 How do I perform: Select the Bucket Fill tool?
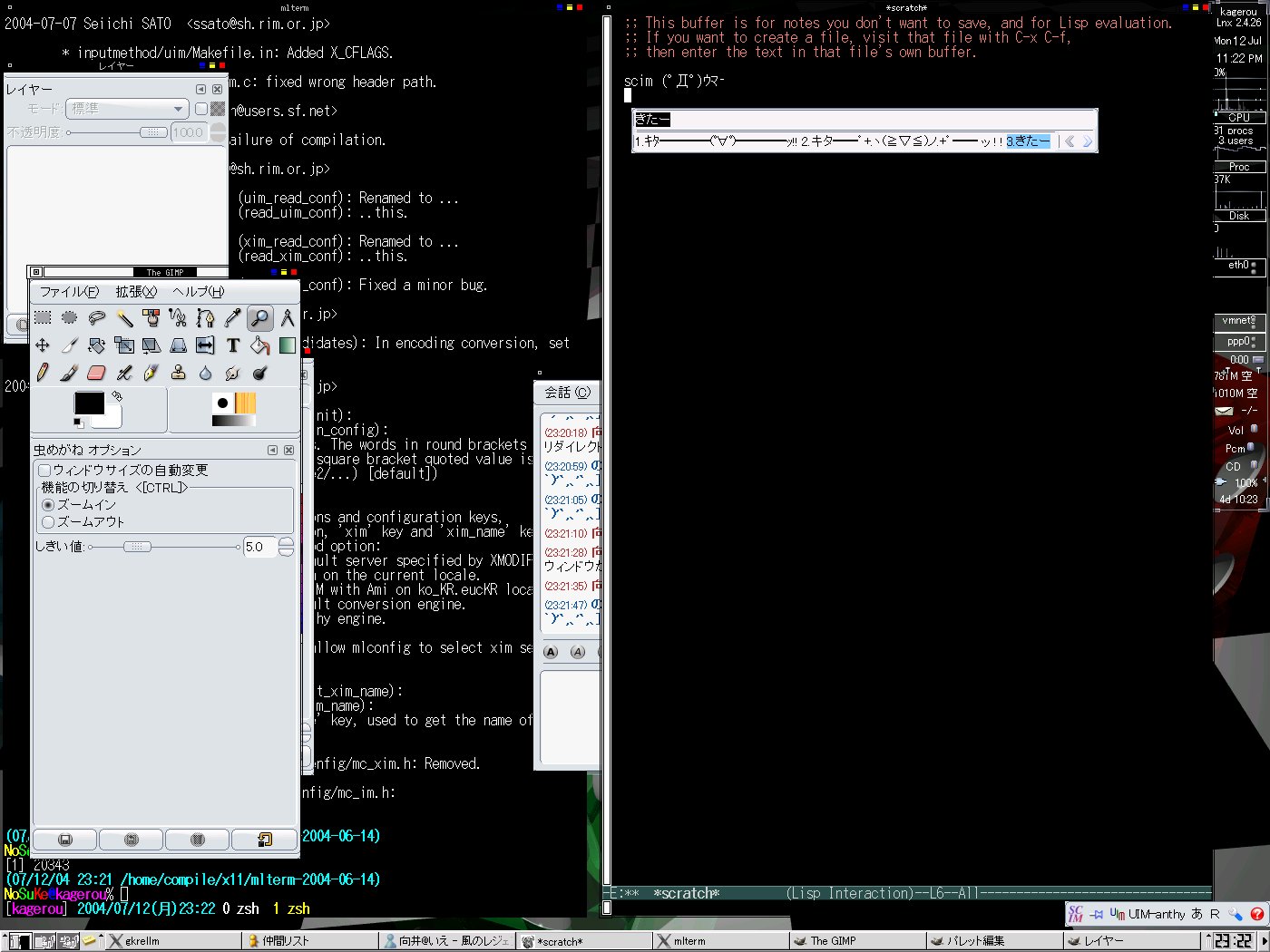260,345
